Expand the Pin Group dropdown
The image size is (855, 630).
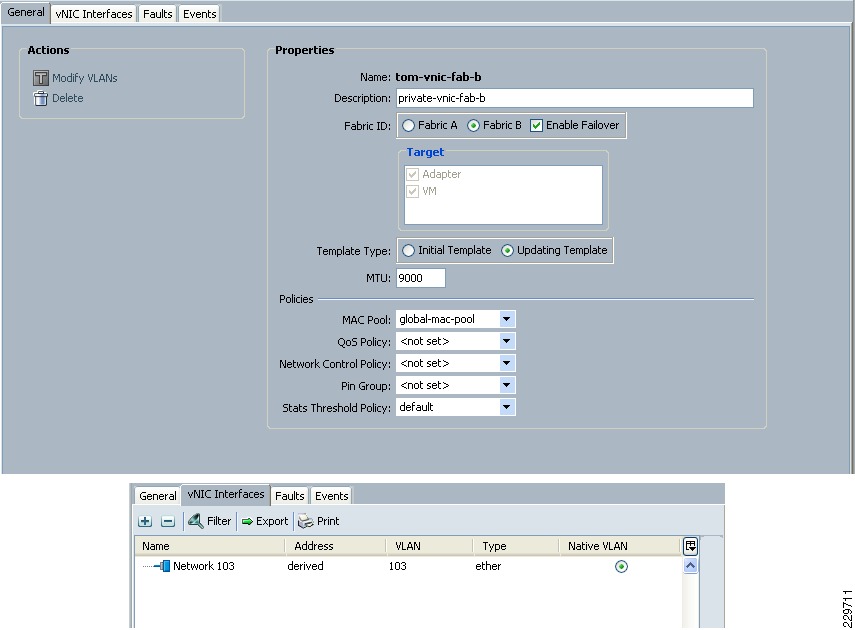507,385
